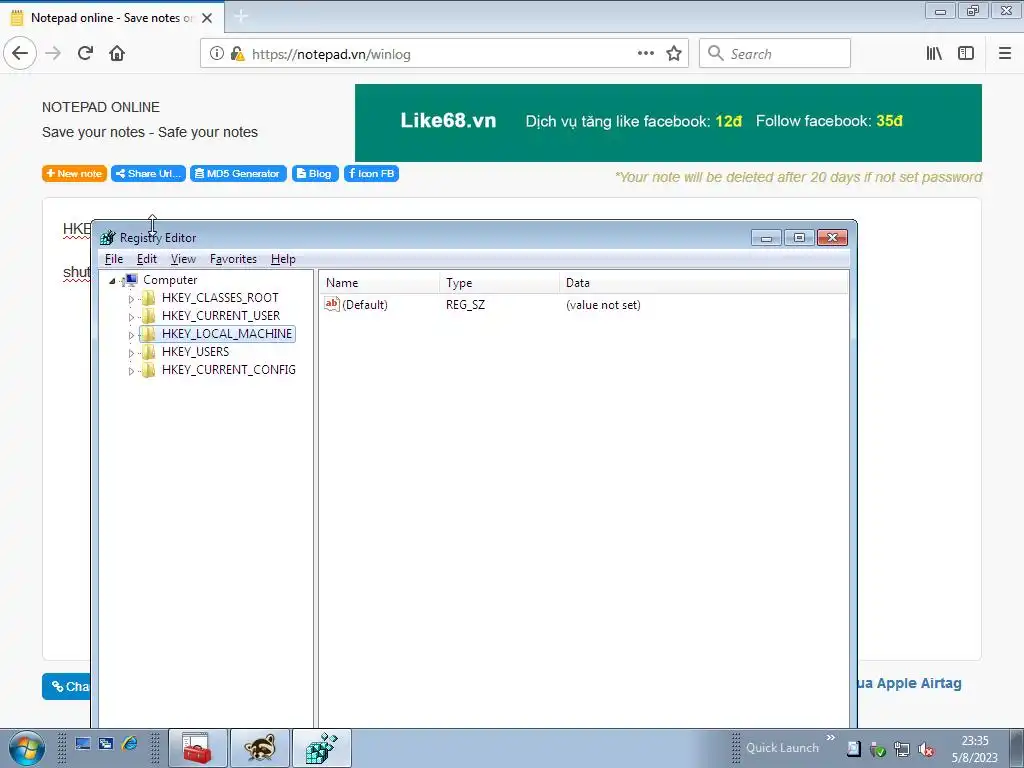Click the Action Center tray icon
This screenshot has height=768, width=1024.
(x=854, y=749)
